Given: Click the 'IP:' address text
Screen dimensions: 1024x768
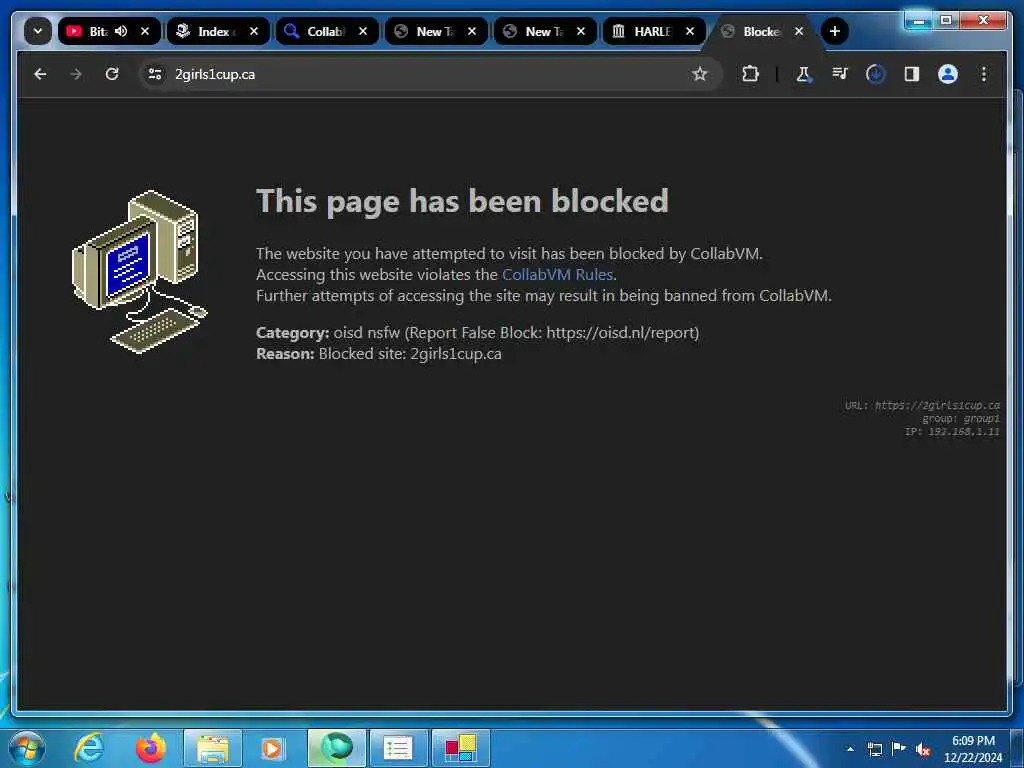Looking at the screenshot, I should (952, 432).
